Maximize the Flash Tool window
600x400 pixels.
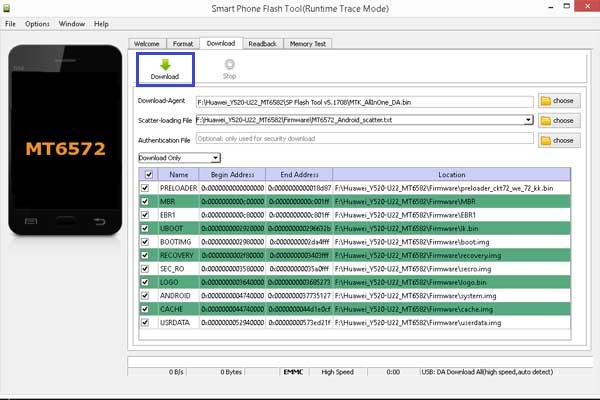click(567, 6)
